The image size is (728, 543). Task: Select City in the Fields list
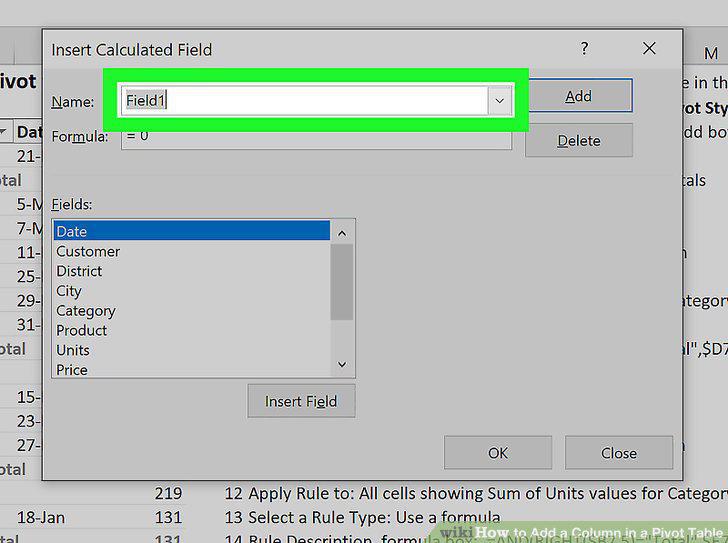192,291
